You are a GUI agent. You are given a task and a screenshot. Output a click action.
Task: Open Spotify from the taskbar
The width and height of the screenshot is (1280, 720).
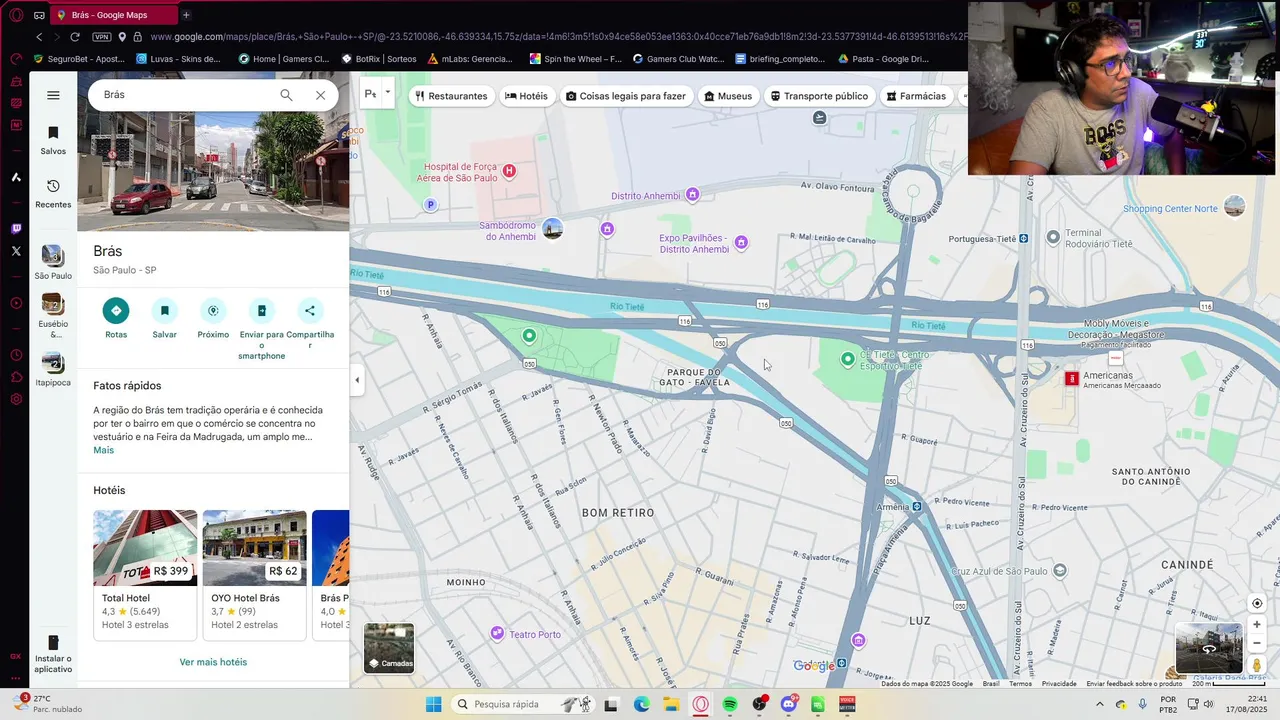[730, 704]
